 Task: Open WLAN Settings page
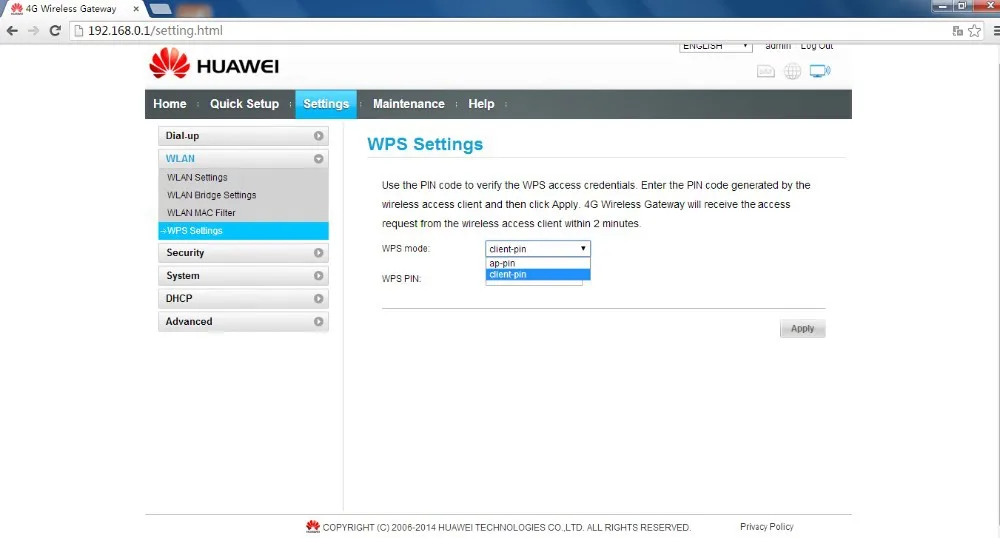197,177
